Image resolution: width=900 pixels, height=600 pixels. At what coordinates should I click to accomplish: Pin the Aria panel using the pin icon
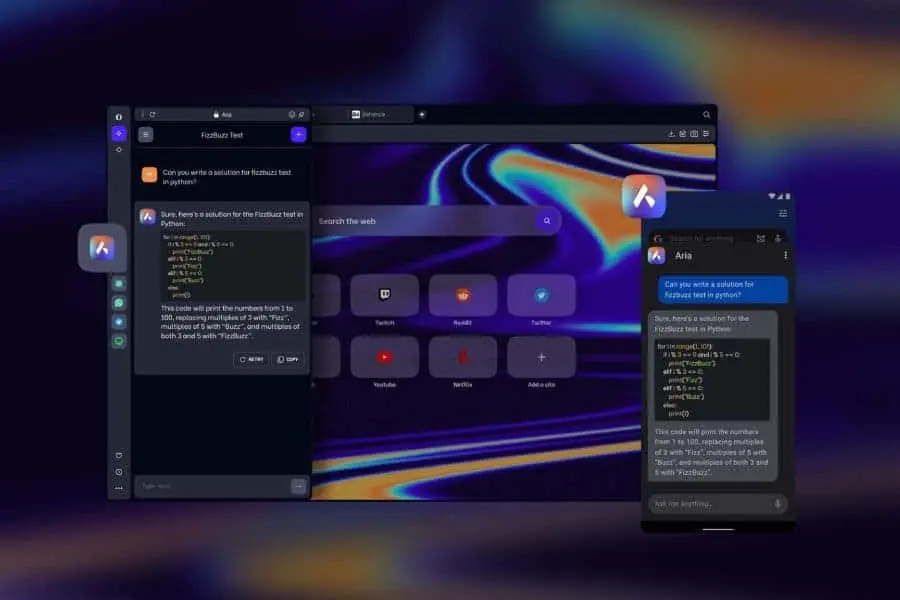click(x=301, y=115)
